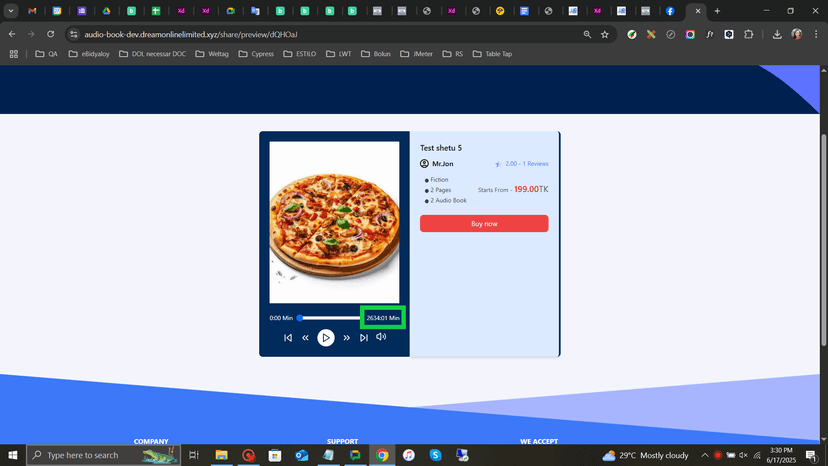Click the Mr.Jon author profile icon
Screen dimensions: 828x466
424,163
